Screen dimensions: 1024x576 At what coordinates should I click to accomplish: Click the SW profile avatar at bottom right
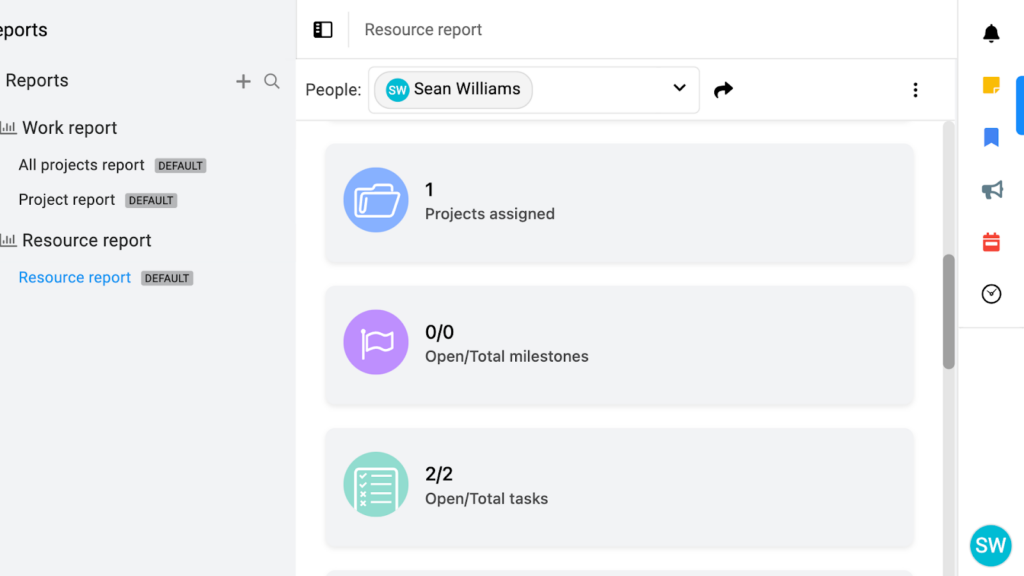pyautogui.click(x=990, y=545)
